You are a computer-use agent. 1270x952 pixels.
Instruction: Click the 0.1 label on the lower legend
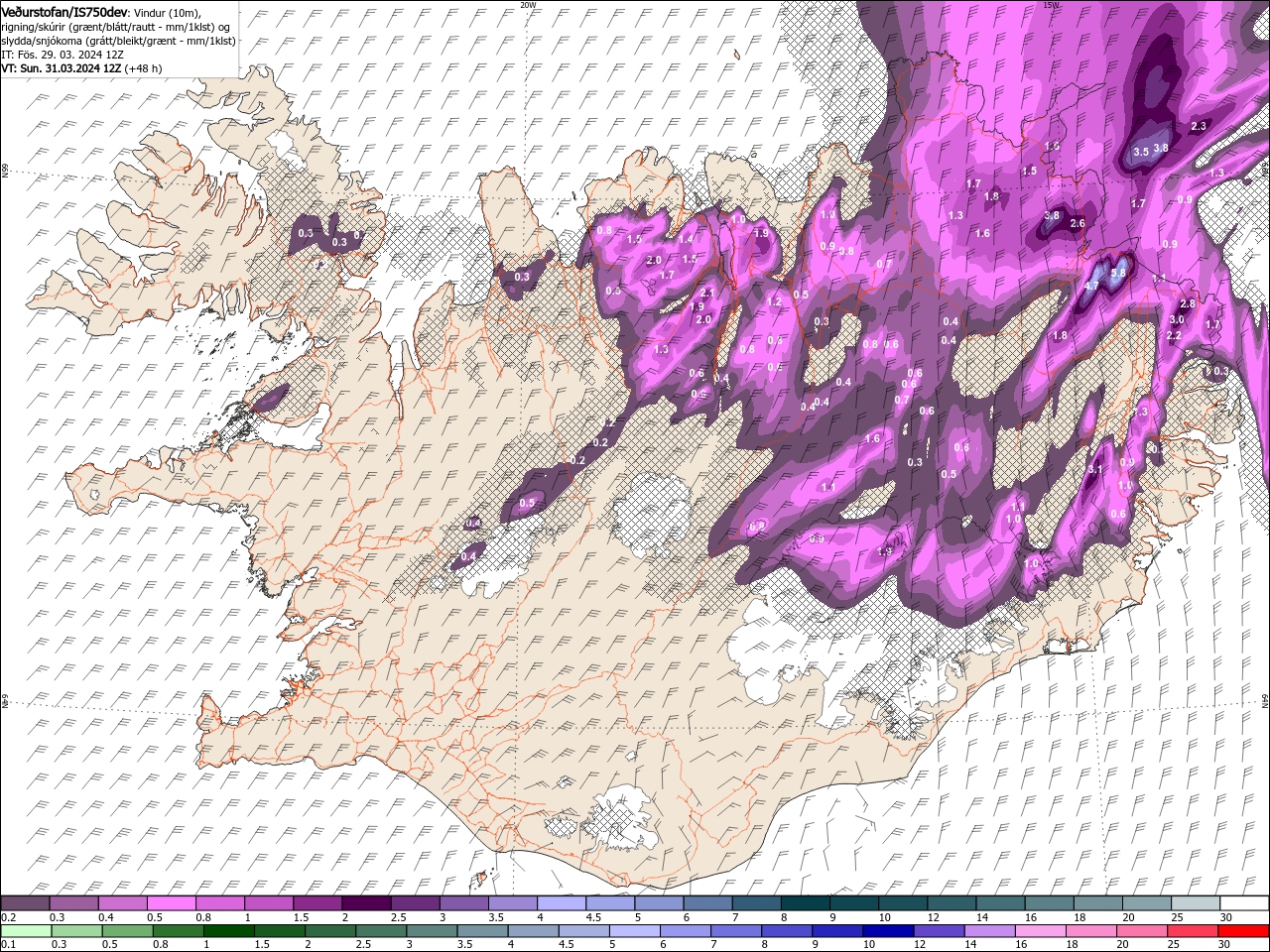point(8,944)
